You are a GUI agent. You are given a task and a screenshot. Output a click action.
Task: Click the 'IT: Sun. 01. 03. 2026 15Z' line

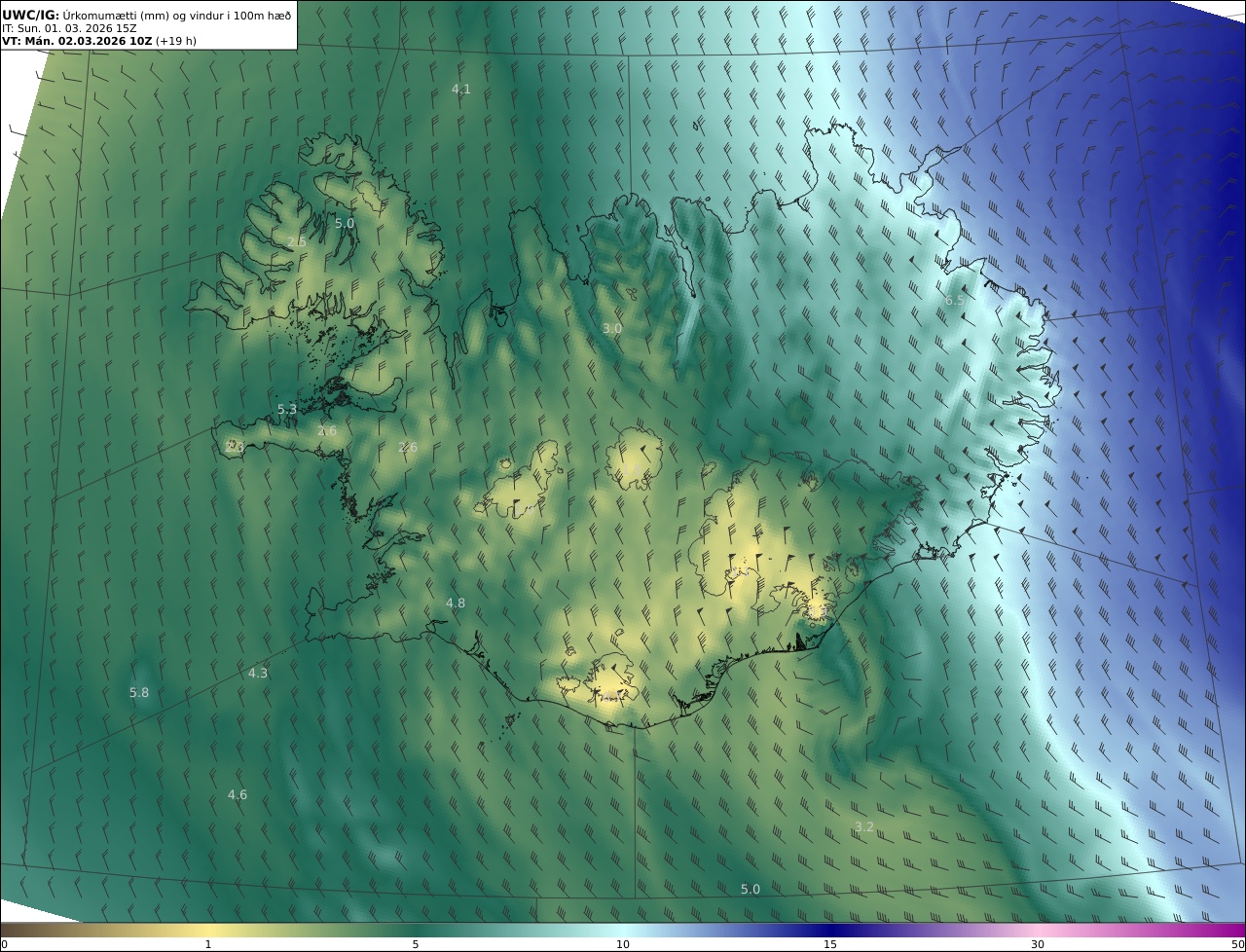(x=69, y=28)
